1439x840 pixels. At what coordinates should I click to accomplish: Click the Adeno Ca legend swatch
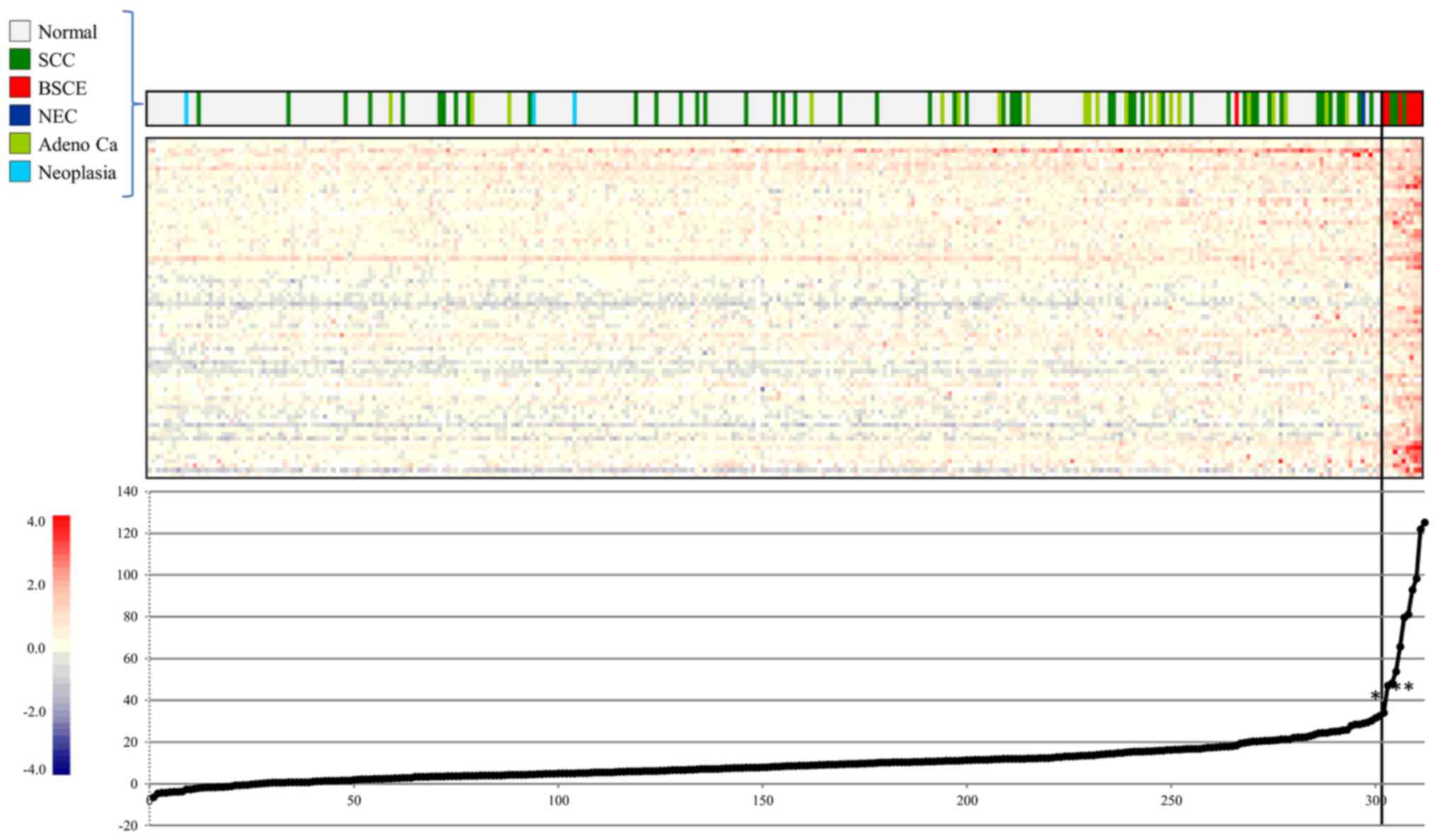(x=20, y=144)
